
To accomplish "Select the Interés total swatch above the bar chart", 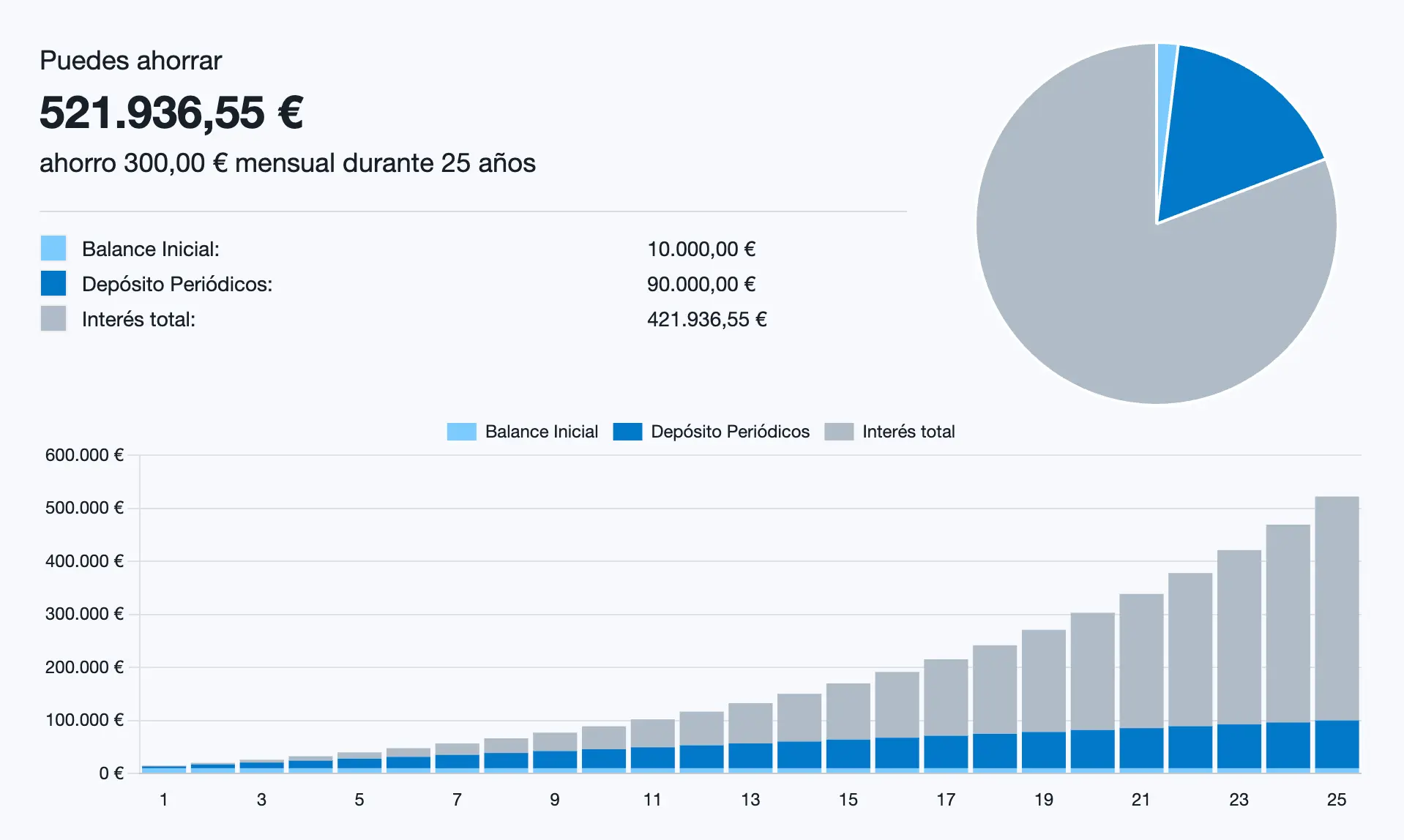I will (x=839, y=432).
